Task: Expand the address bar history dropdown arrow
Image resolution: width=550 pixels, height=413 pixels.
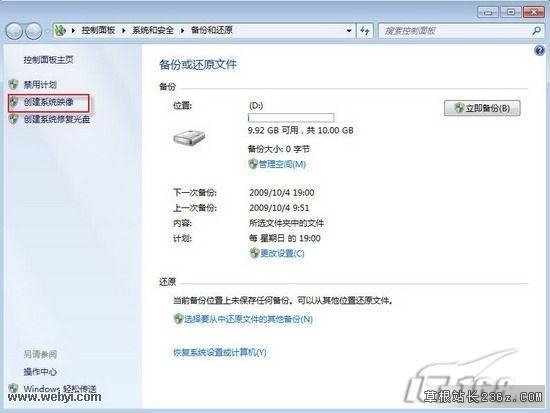Action: [x=349, y=31]
